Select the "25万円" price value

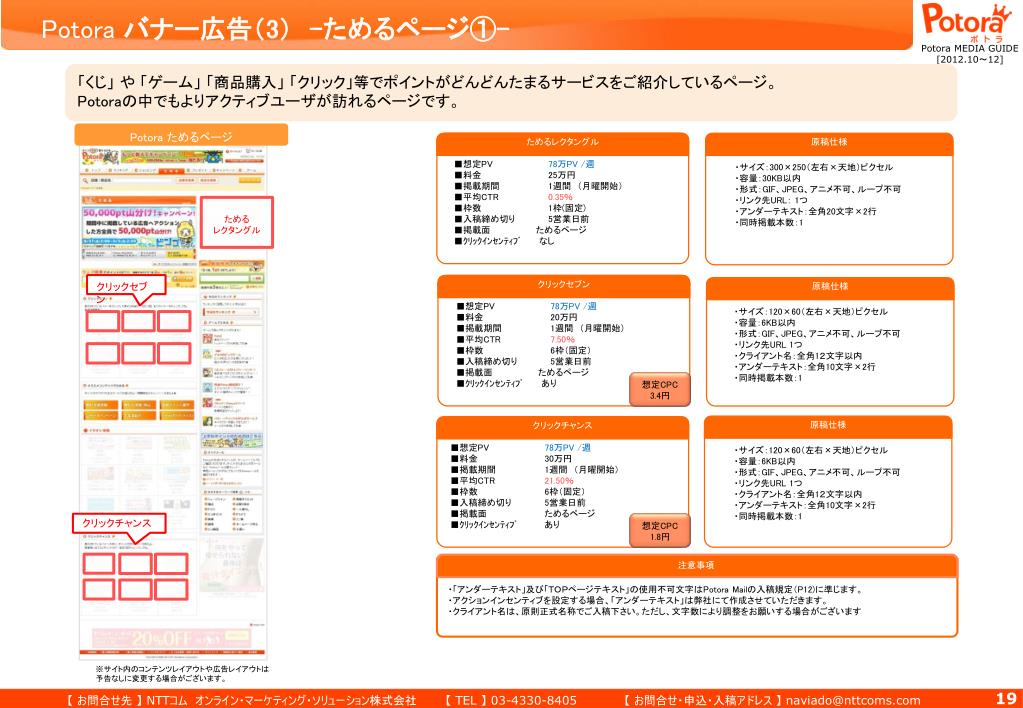coord(562,176)
